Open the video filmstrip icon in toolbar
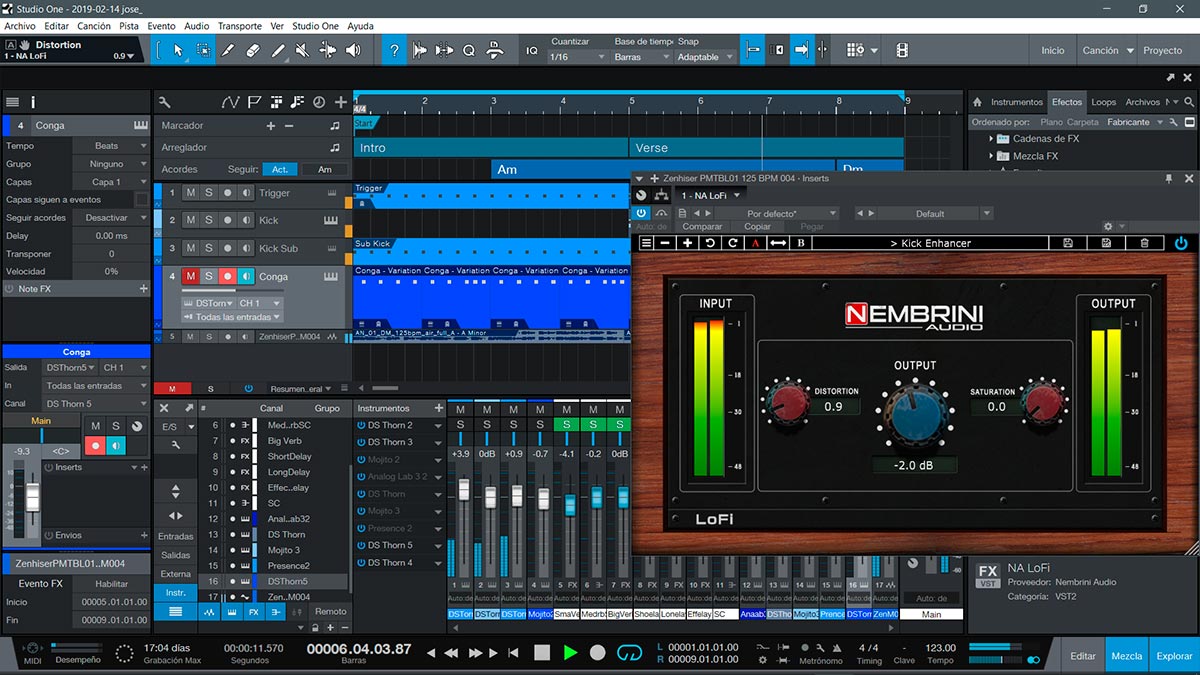Screen dimensions: 1200x675 click(x=902, y=49)
